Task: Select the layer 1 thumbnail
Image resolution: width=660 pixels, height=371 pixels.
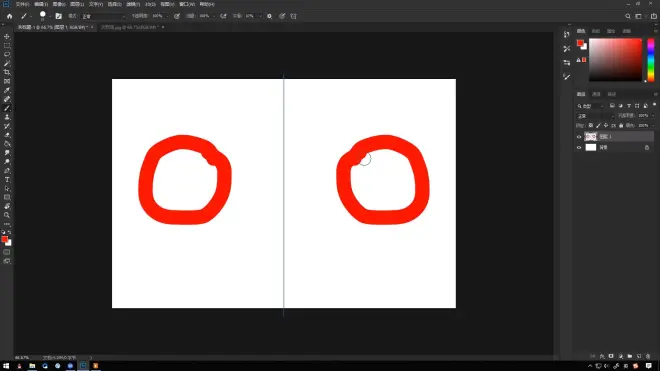Action: [x=591, y=136]
